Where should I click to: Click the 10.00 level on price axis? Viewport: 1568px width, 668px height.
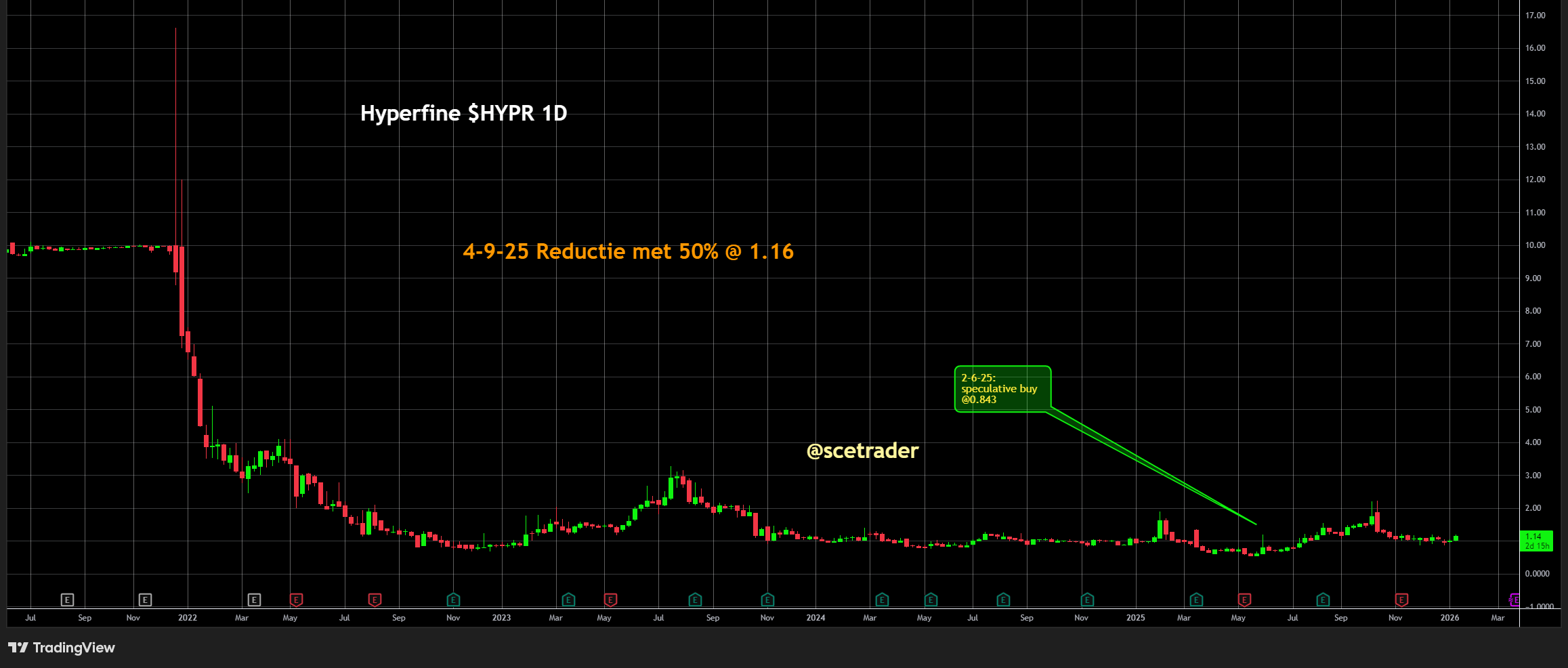[1535, 245]
